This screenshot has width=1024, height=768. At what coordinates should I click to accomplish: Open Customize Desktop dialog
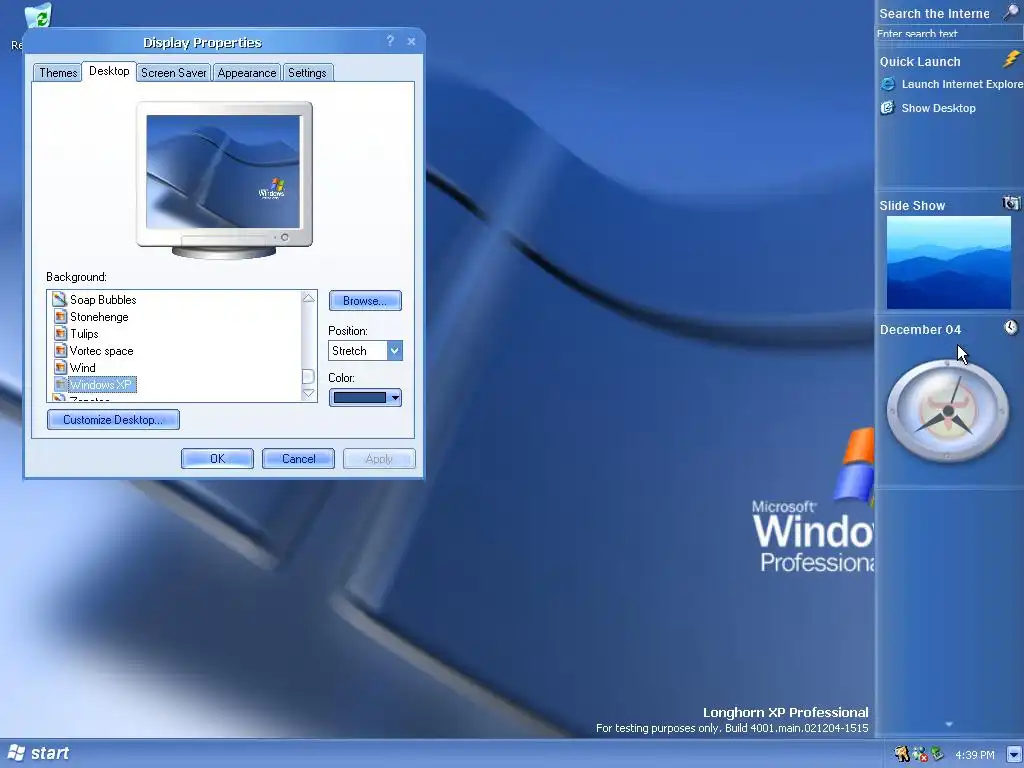113,420
